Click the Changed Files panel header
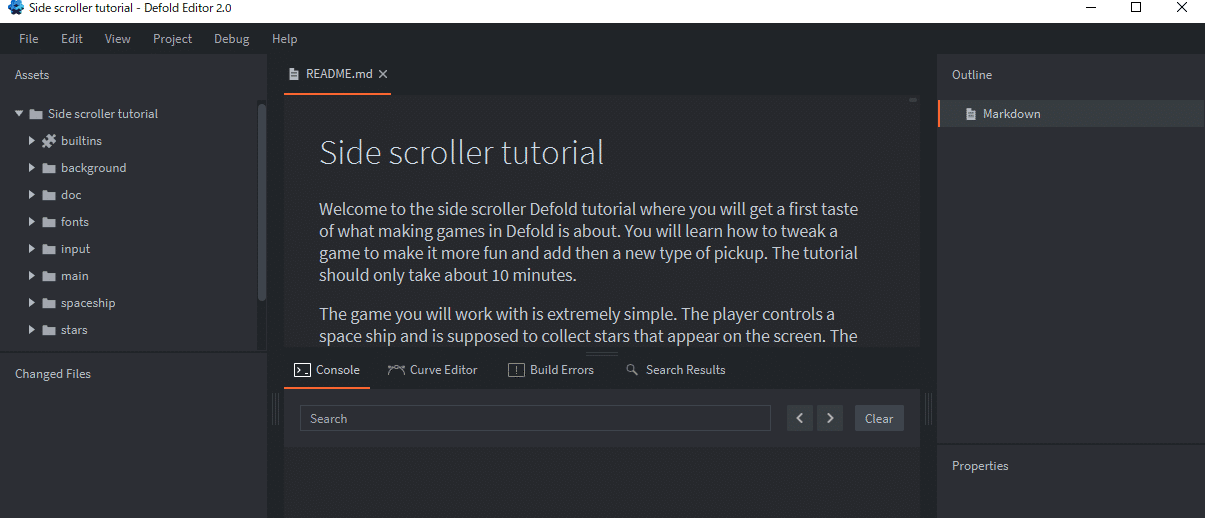Image resolution: width=1205 pixels, height=518 pixels. pyautogui.click(x=53, y=374)
